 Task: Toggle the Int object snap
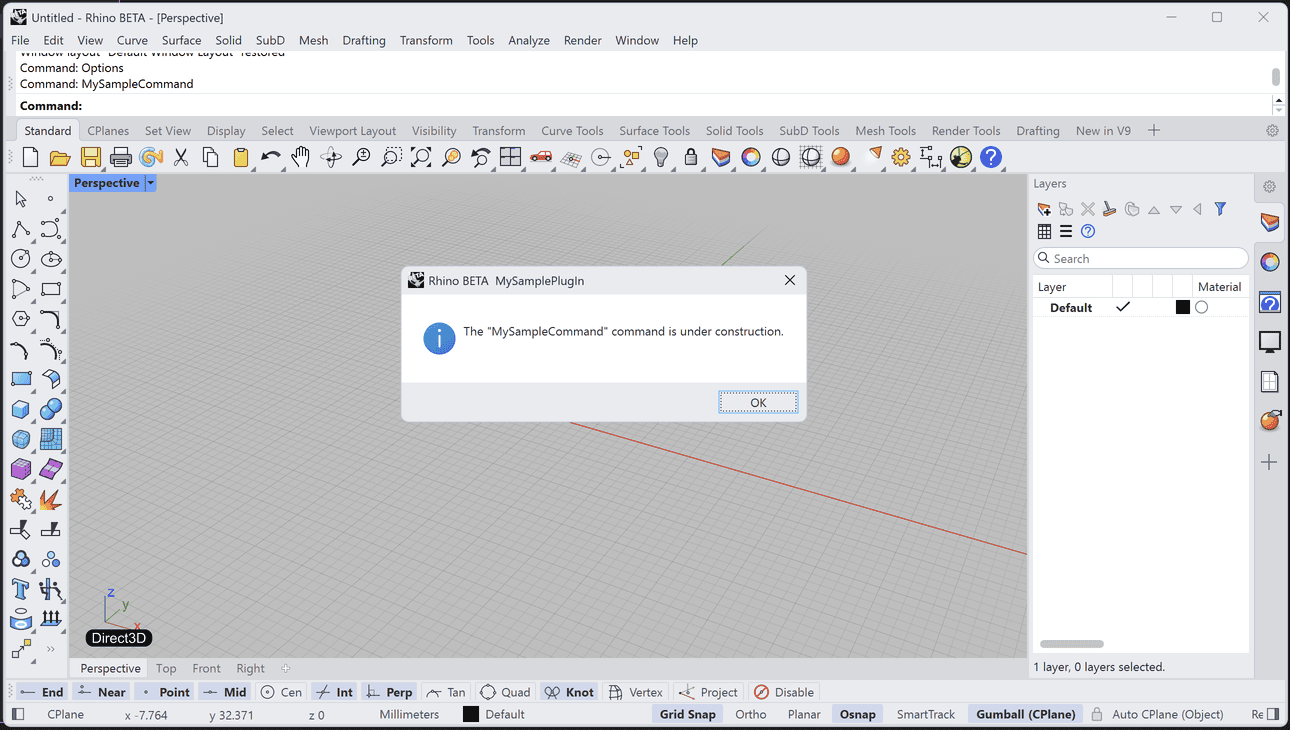click(334, 692)
